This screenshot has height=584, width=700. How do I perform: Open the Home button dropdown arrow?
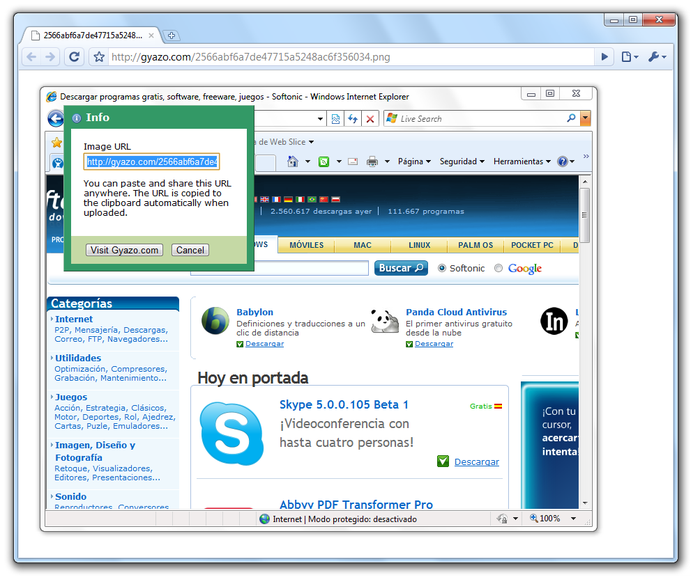[308, 162]
